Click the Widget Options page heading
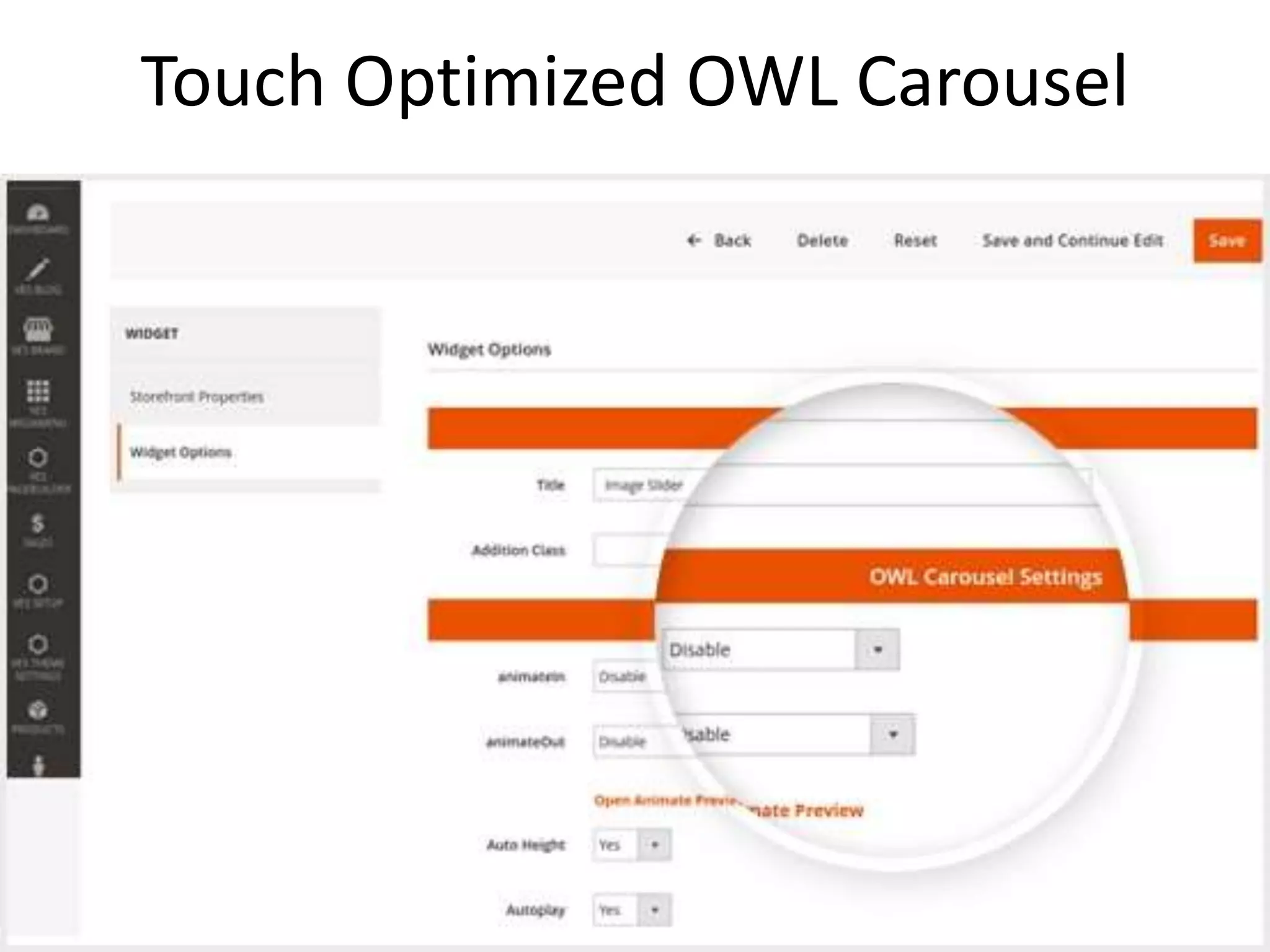Screen dimensions: 1270x952 (x=489, y=350)
